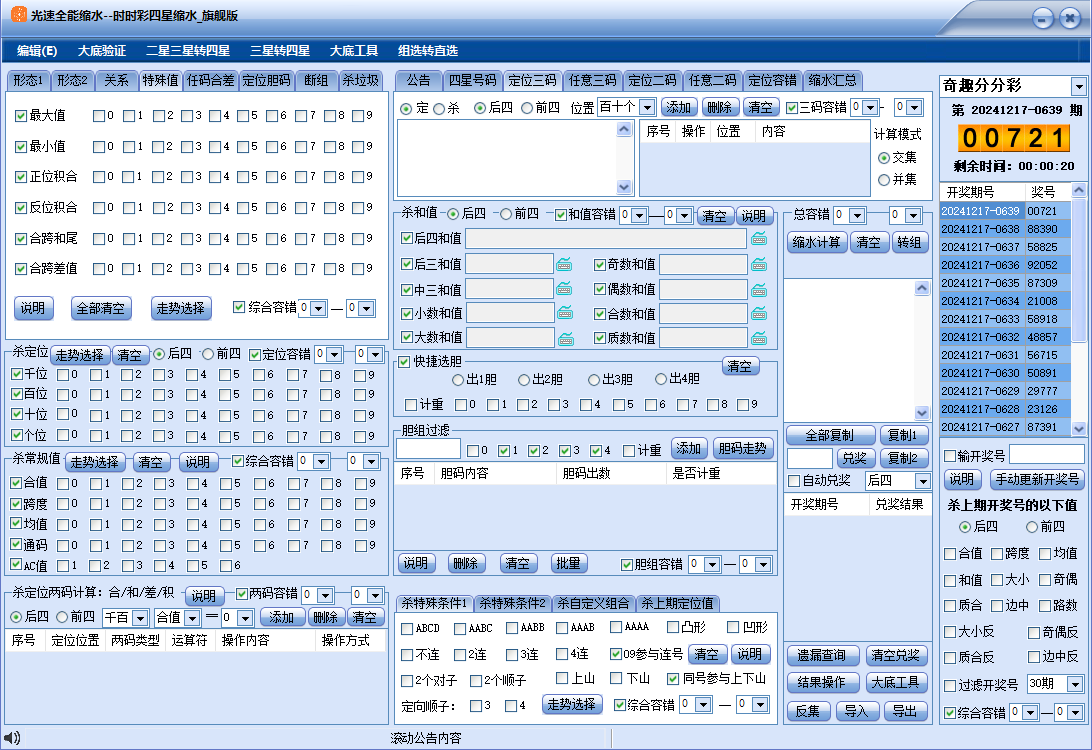The image size is (1092, 750).
Task: Open the keypad icon for 后三和值
Action: pos(565,264)
